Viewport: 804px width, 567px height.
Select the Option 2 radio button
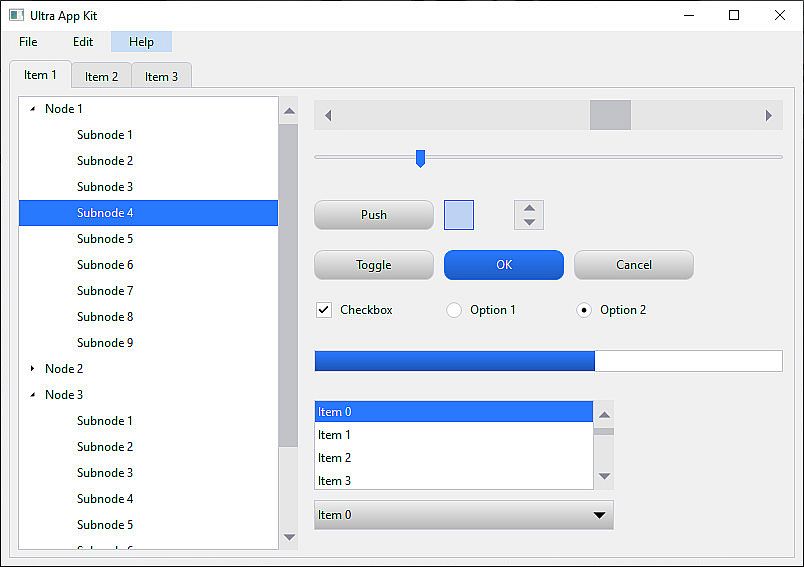[584, 310]
